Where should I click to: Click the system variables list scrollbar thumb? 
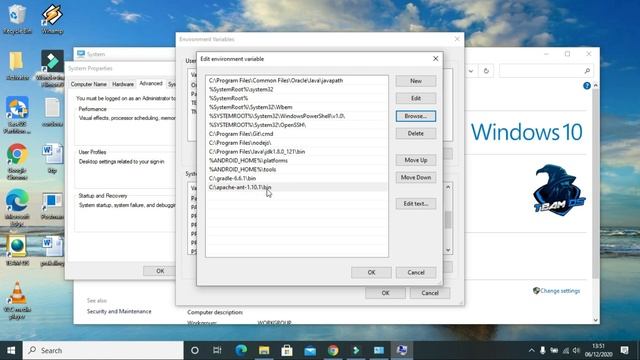pos(448,220)
